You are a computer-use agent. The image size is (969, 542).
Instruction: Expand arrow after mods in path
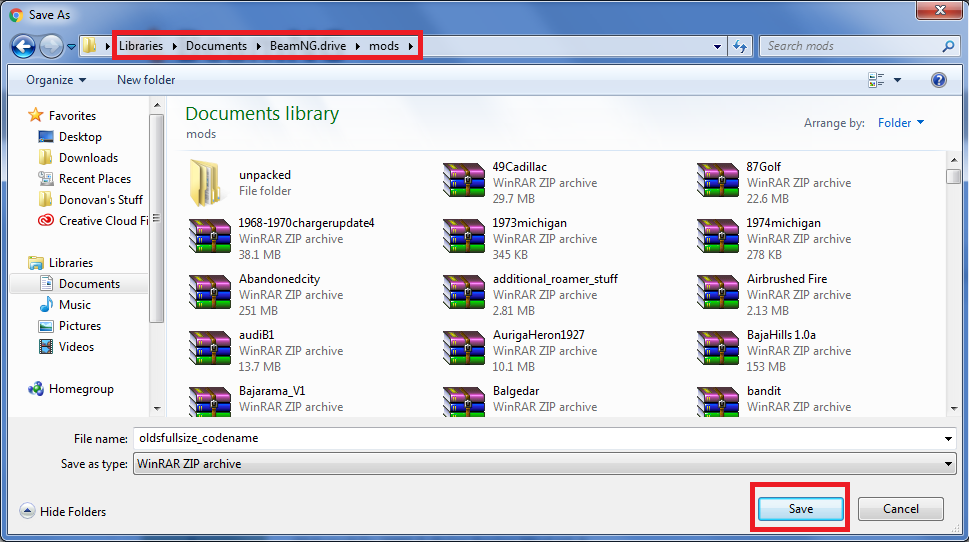pos(410,46)
